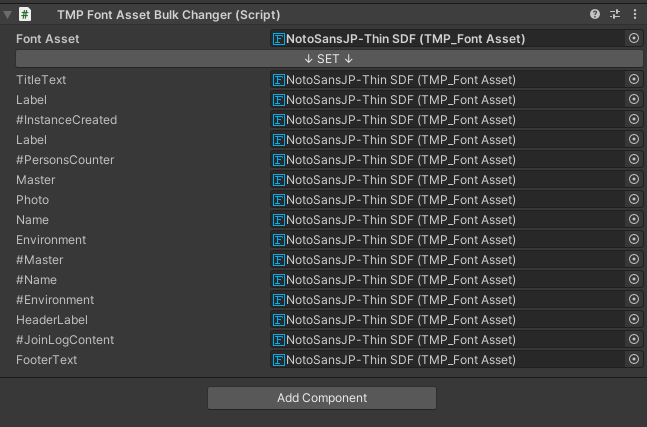The image size is (647, 427).
Task: Collapse the TMP Font Asset Bulk Changer component
Action: click(x=7, y=15)
